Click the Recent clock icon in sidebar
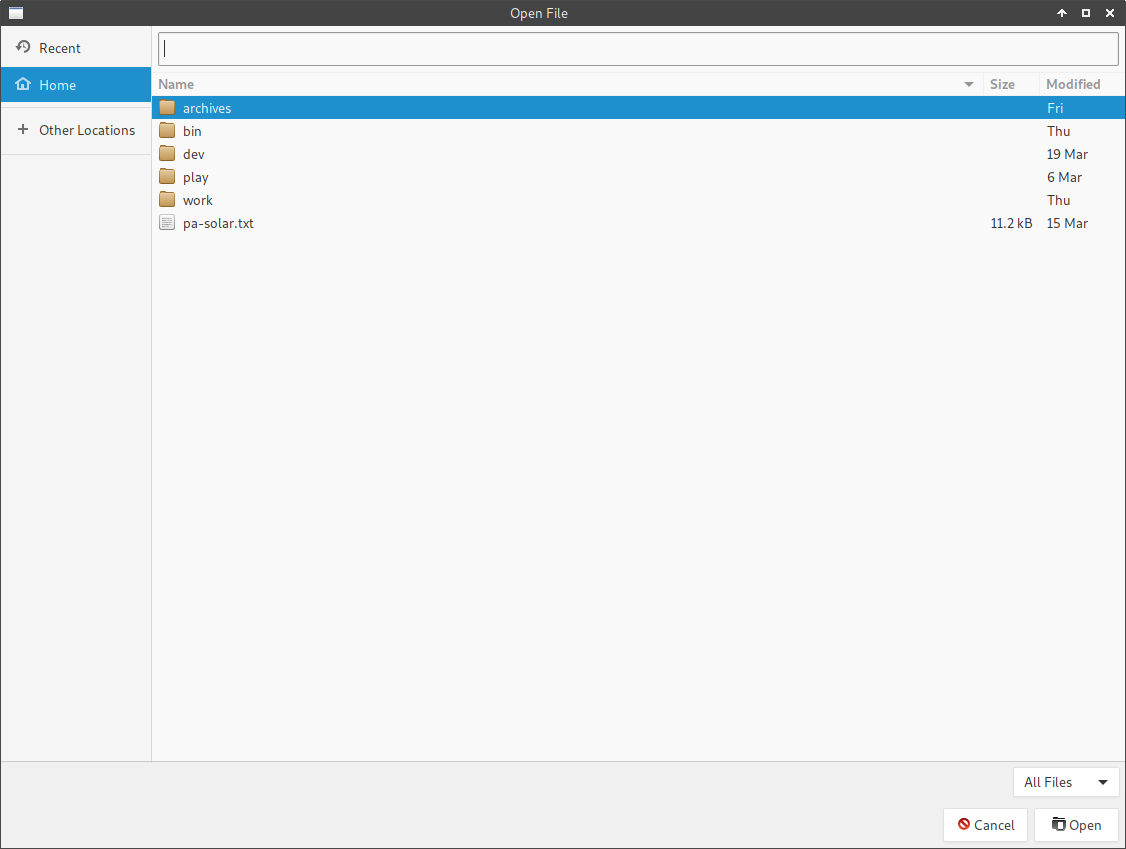Screen dimensions: 1126x849 click(x=23, y=48)
